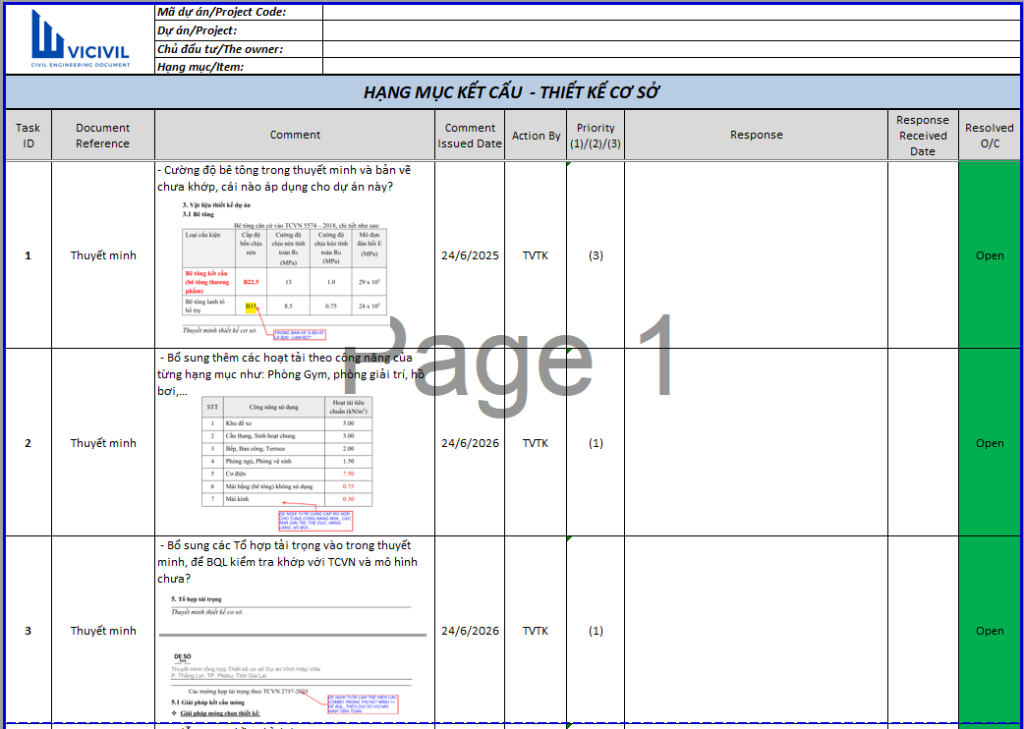Select the empty Project Code value cell
1024x729 pixels.
(670, 12)
